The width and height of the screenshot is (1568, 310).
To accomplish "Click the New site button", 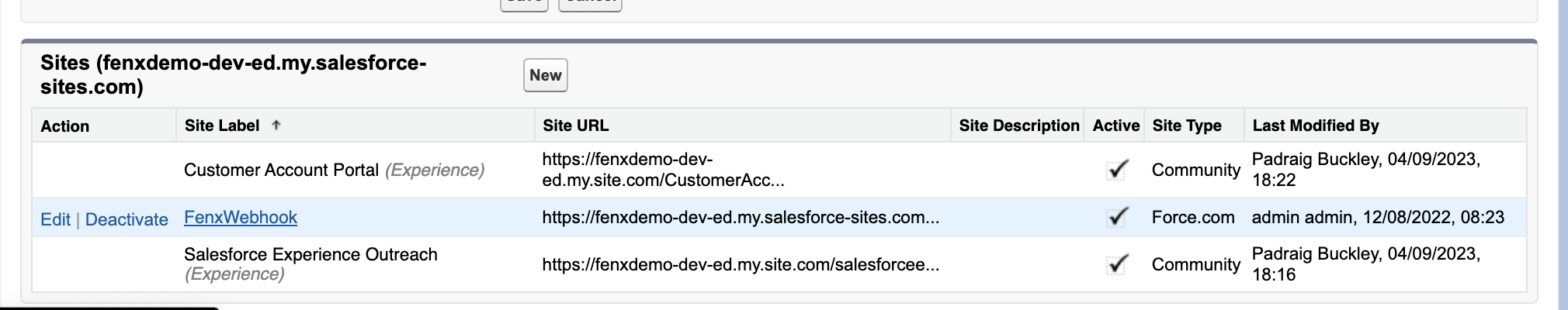I will (x=545, y=75).
